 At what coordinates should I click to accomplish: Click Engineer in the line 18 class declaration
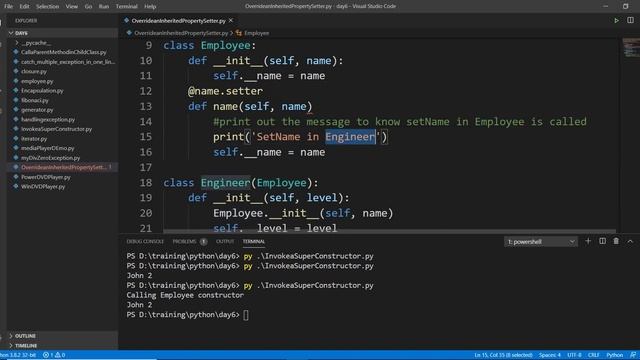click(x=225, y=182)
